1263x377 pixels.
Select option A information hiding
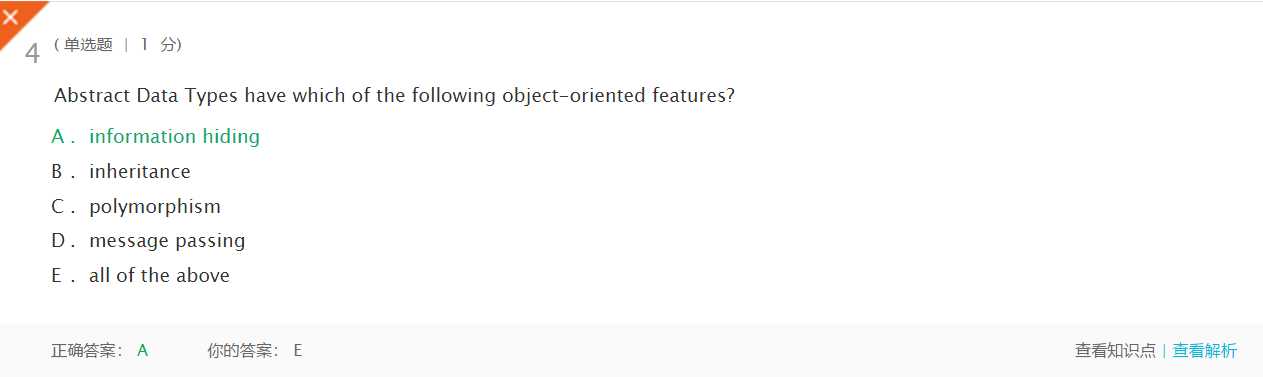tap(155, 137)
